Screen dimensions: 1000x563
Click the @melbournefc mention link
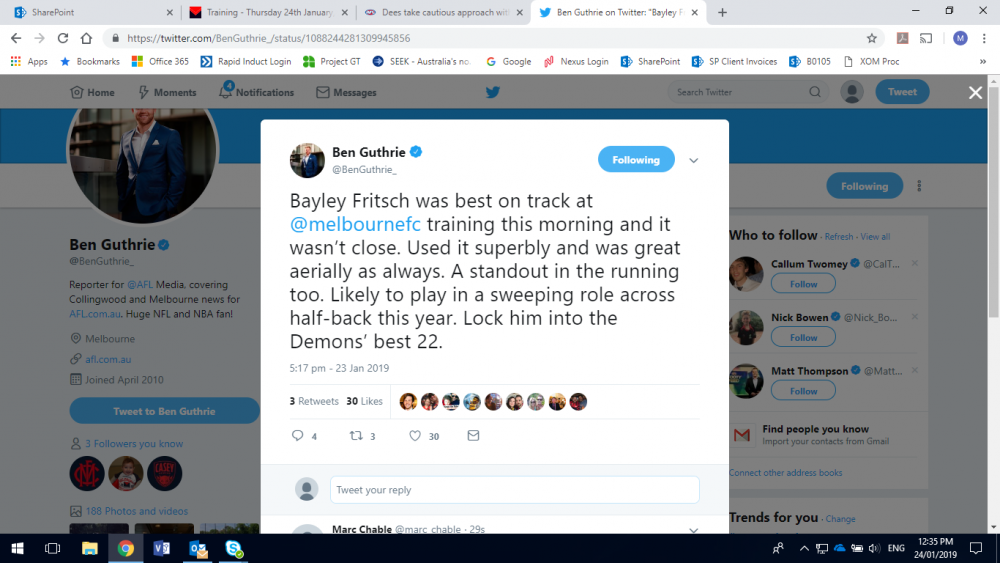pos(355,224)
